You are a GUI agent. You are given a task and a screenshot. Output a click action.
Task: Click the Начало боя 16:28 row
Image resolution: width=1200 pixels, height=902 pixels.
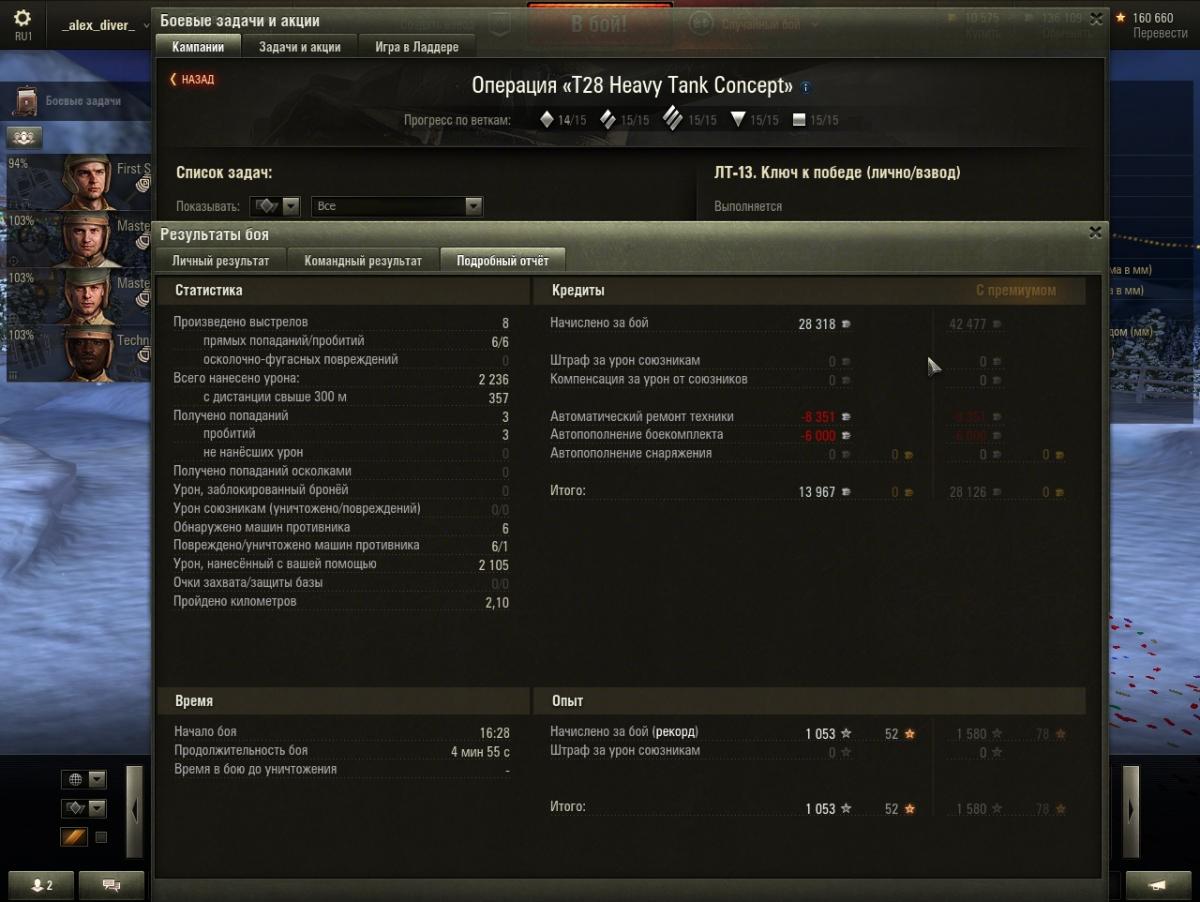pyautogui.click(x=341, y=732)
